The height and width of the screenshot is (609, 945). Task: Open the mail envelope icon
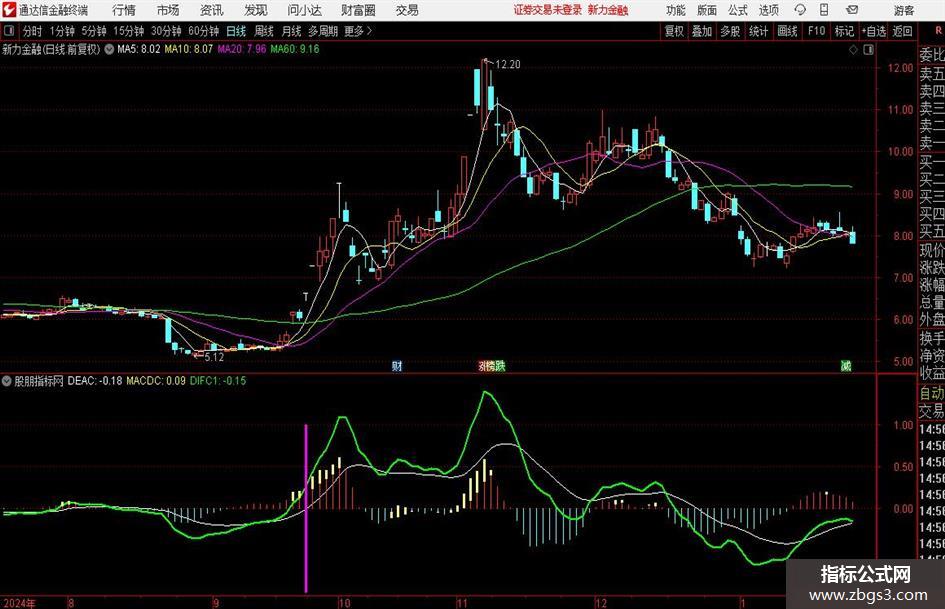point(852,10)
